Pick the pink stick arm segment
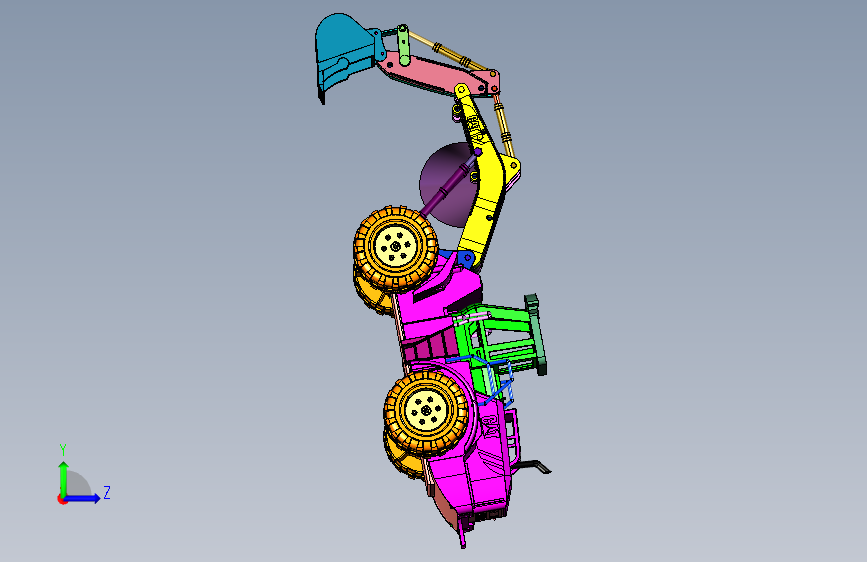The height and width of the screenshot is (562, 867). (437, 75)
